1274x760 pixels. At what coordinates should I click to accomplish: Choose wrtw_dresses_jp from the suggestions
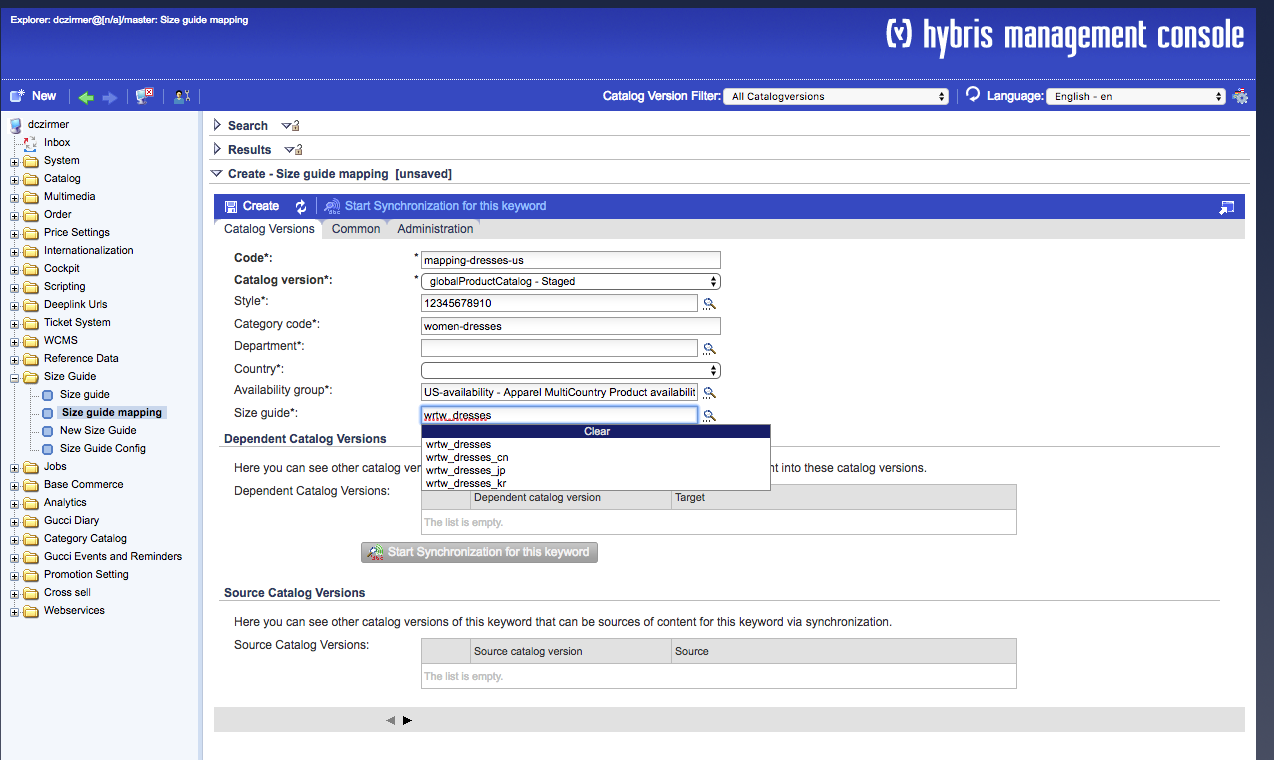pos(595,470)
